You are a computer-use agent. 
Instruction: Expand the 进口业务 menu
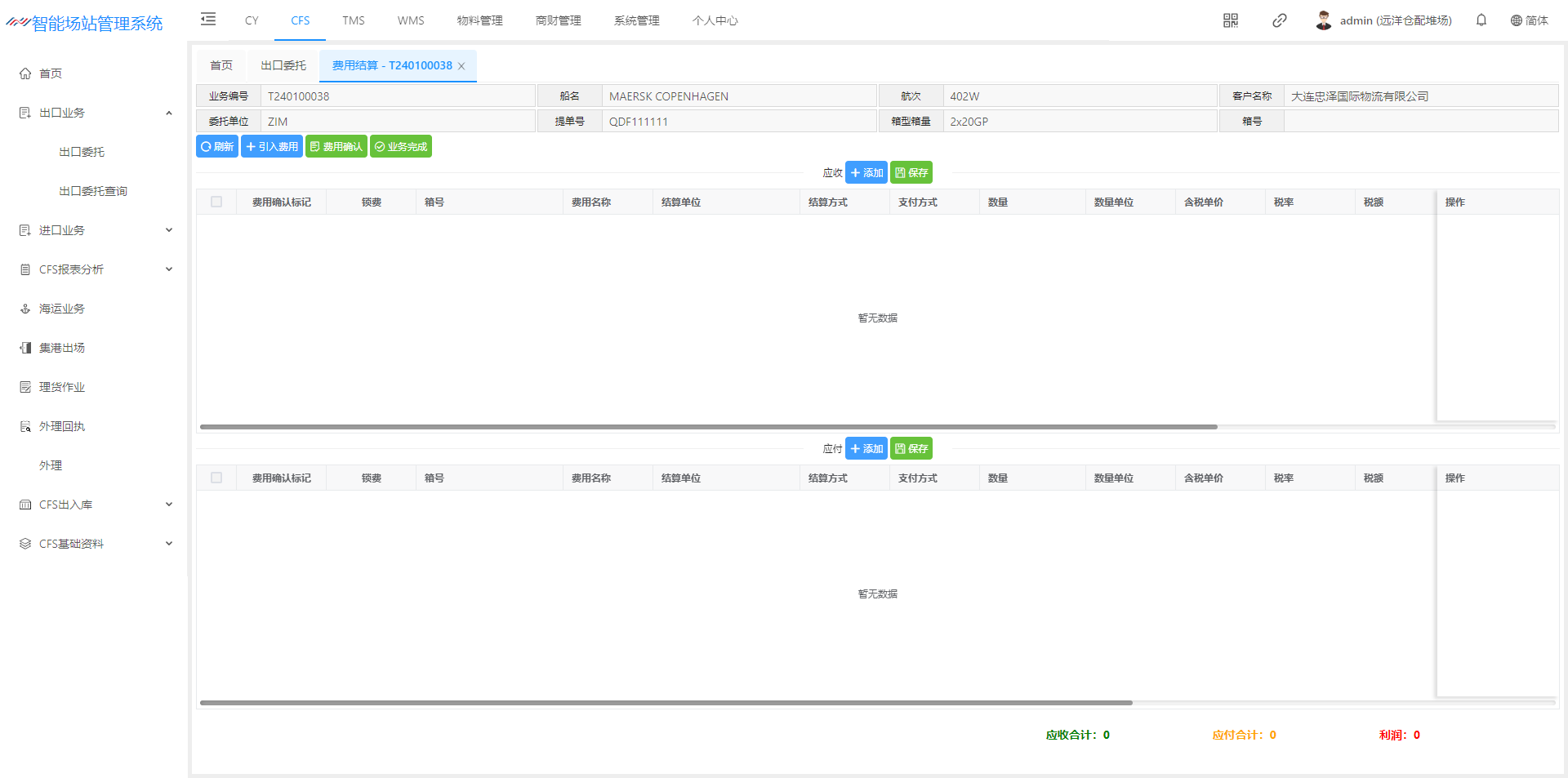[168, 230]
